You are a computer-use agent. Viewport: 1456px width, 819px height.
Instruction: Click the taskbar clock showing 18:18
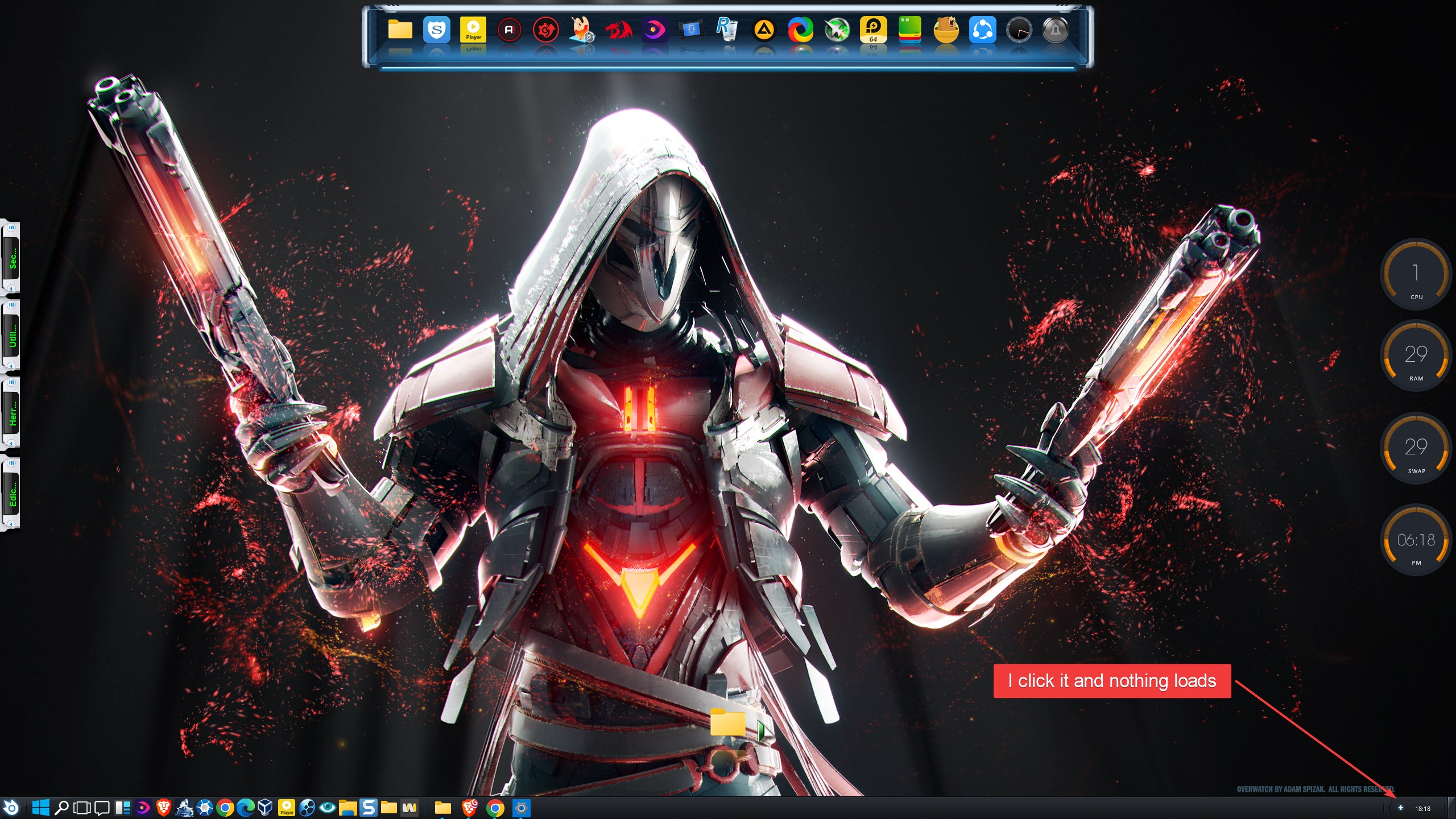(1422, 808)
